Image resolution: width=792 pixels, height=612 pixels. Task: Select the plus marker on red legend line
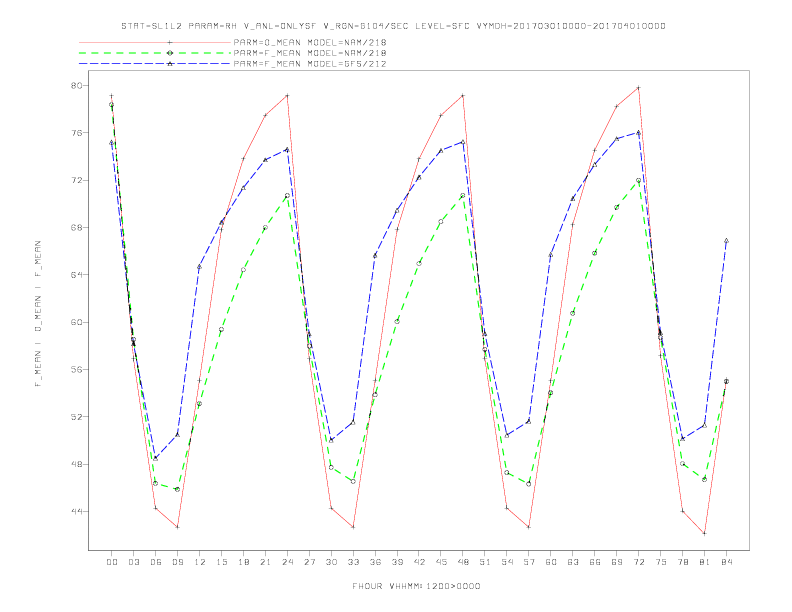170,42
